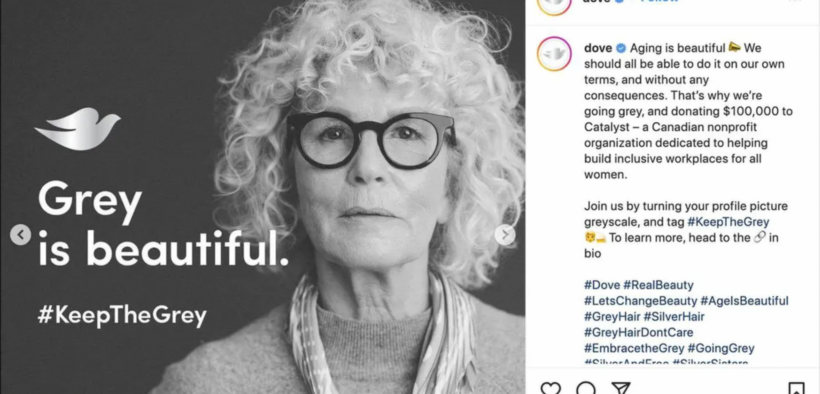Like the post with the heart icon
Viewport: 820px width, 394px height.
coord(550,388)
